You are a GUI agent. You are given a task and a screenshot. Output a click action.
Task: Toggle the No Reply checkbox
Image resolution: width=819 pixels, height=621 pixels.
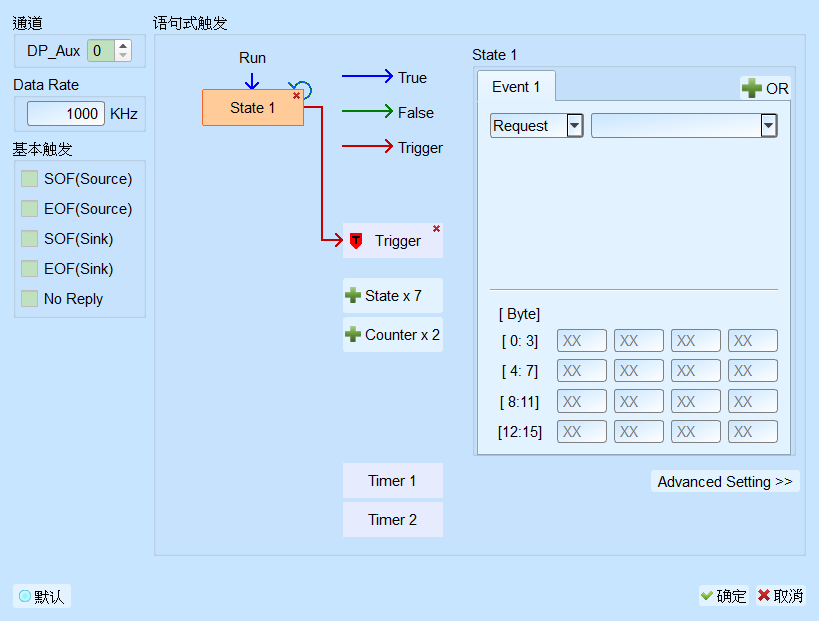(29, 299)
